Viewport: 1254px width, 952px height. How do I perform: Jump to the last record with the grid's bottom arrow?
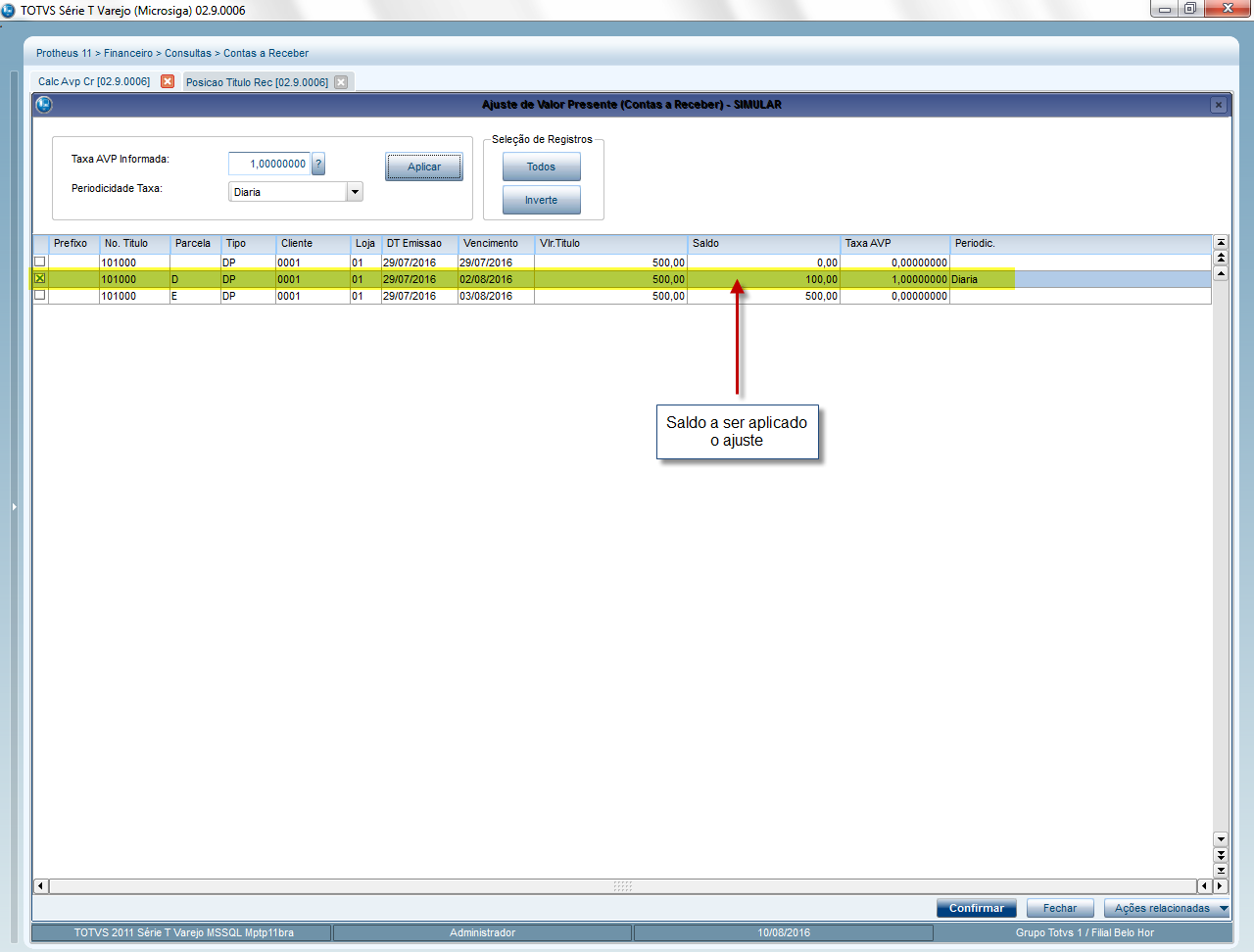(x=1221, y=870)
